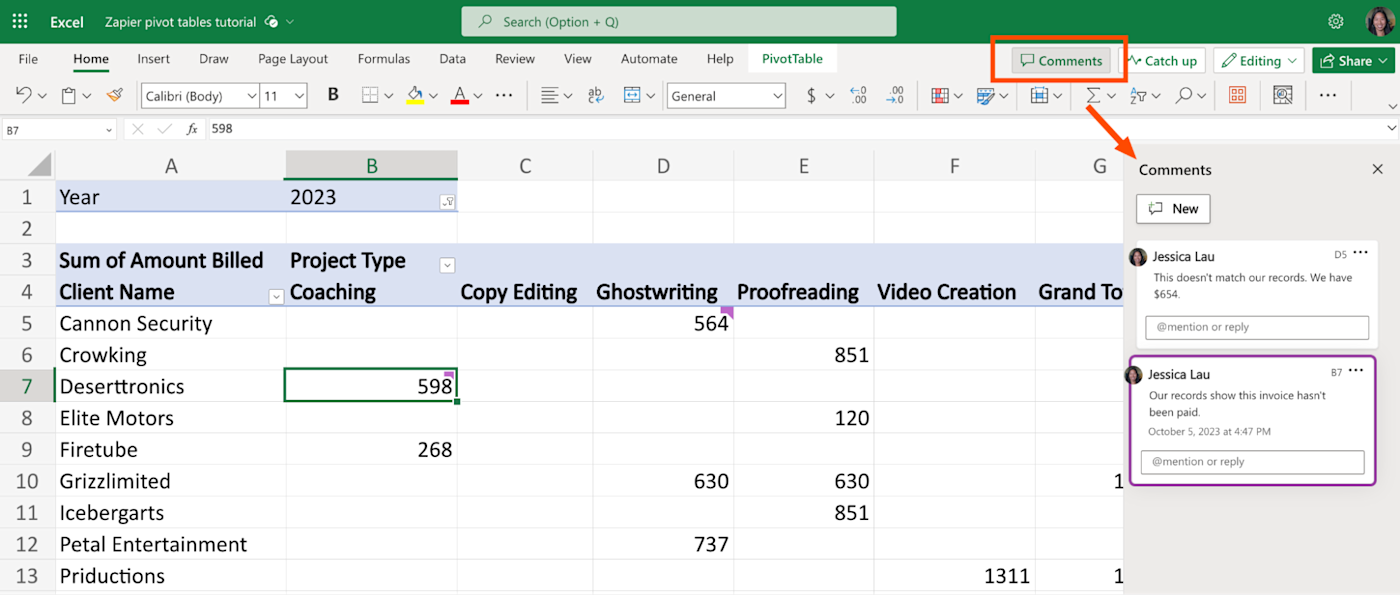The width and height of the screenshot is (1400, 595).
Task: Click the AutoSum sigma icon
Action: tap(1093, 96)
